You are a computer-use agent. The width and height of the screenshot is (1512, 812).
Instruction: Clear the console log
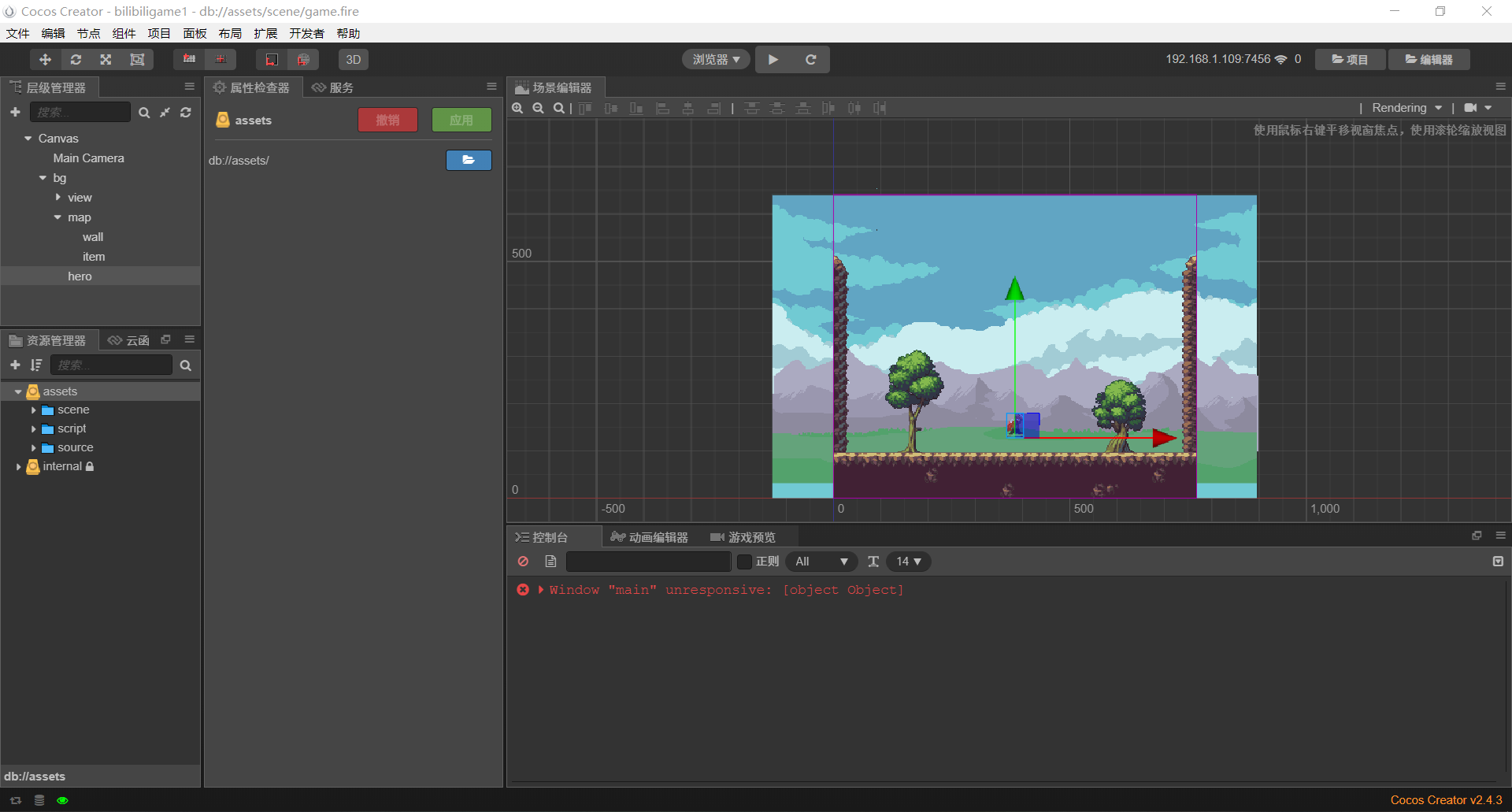click(523, 562)
